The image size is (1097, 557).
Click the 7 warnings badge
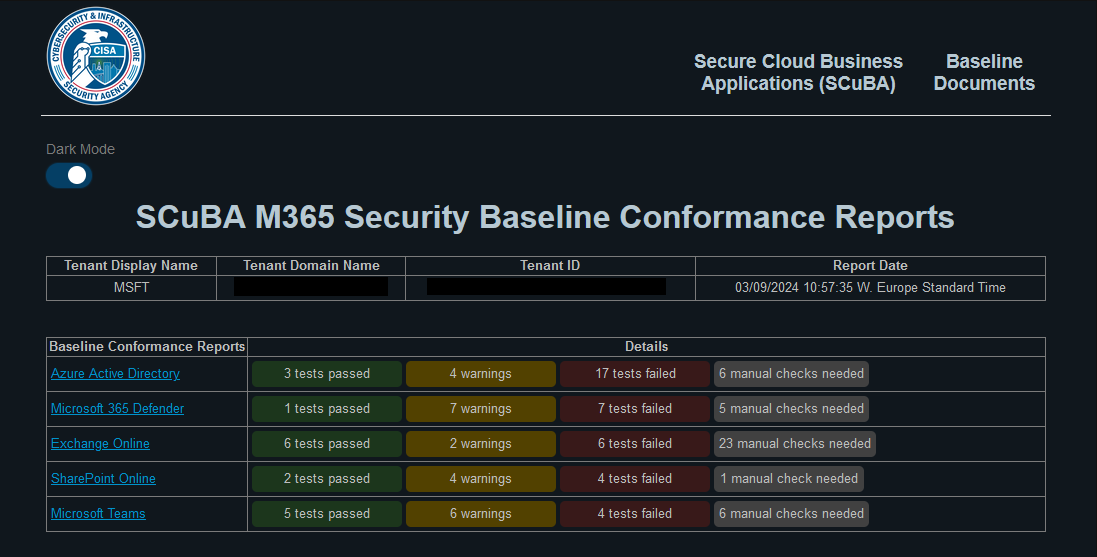481,409
